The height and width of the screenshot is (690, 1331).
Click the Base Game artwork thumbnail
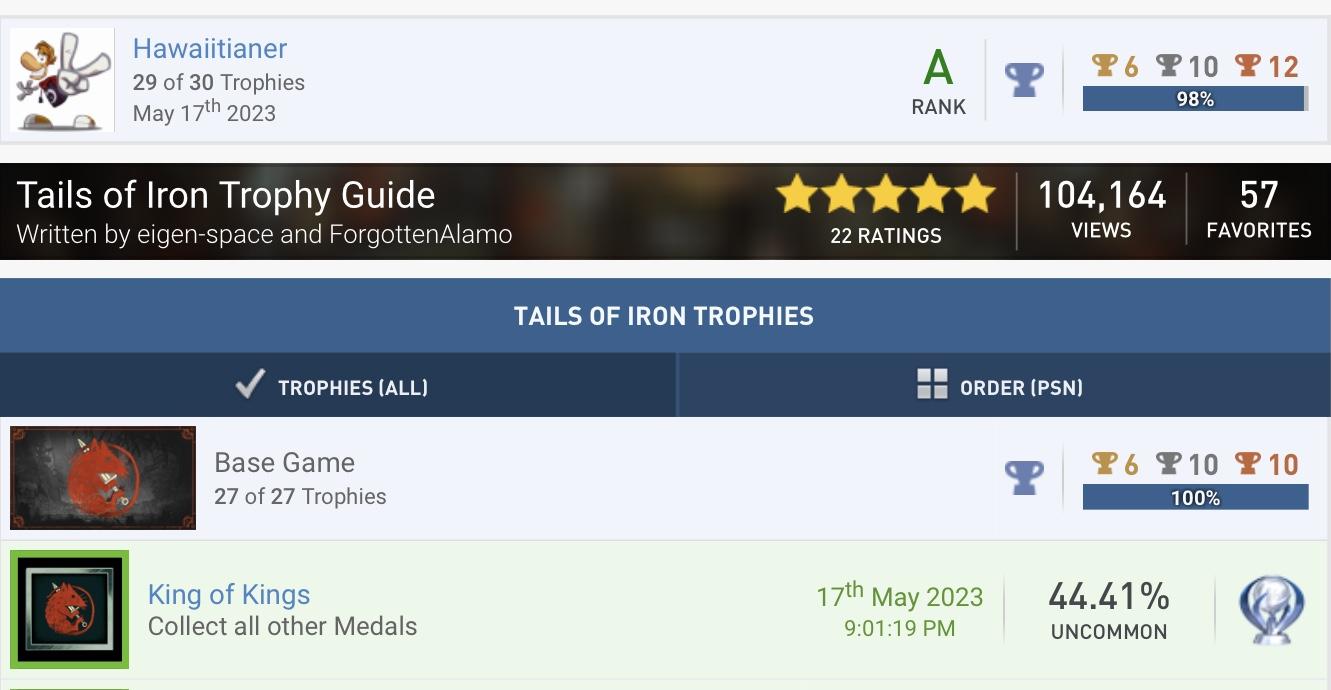point(103,478)
